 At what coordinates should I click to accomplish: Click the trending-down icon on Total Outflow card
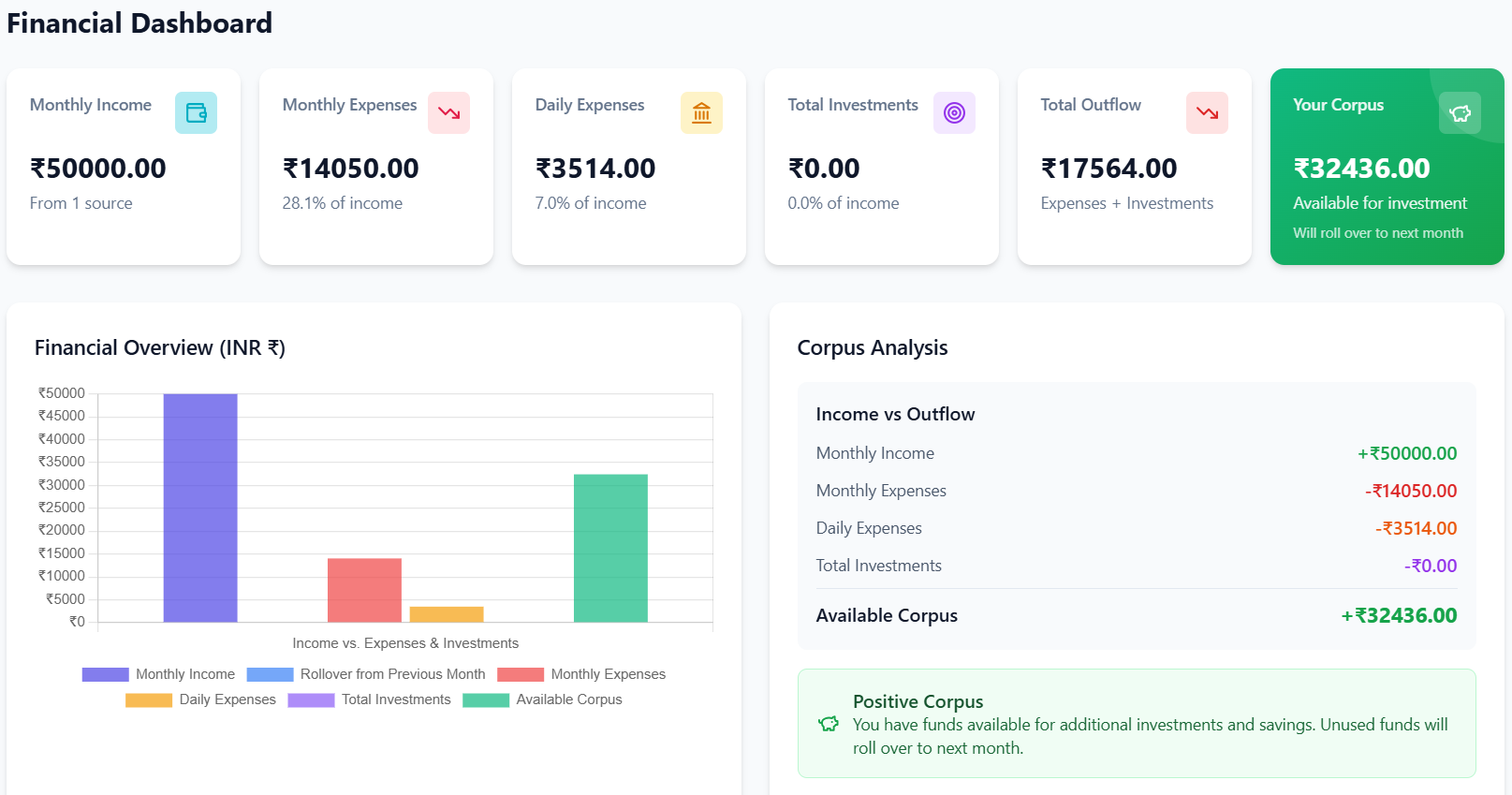click(x=1207, y=113)
